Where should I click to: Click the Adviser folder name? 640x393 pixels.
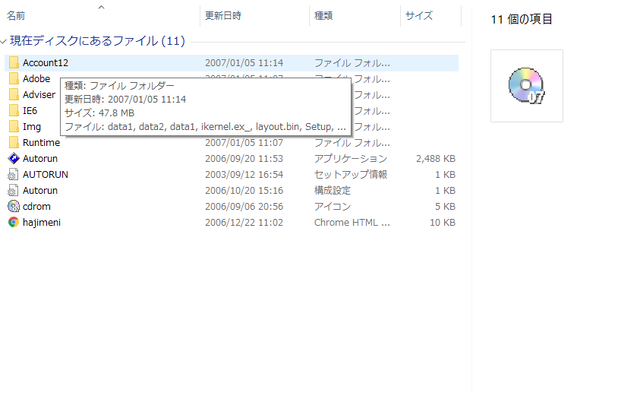(39, 95)
